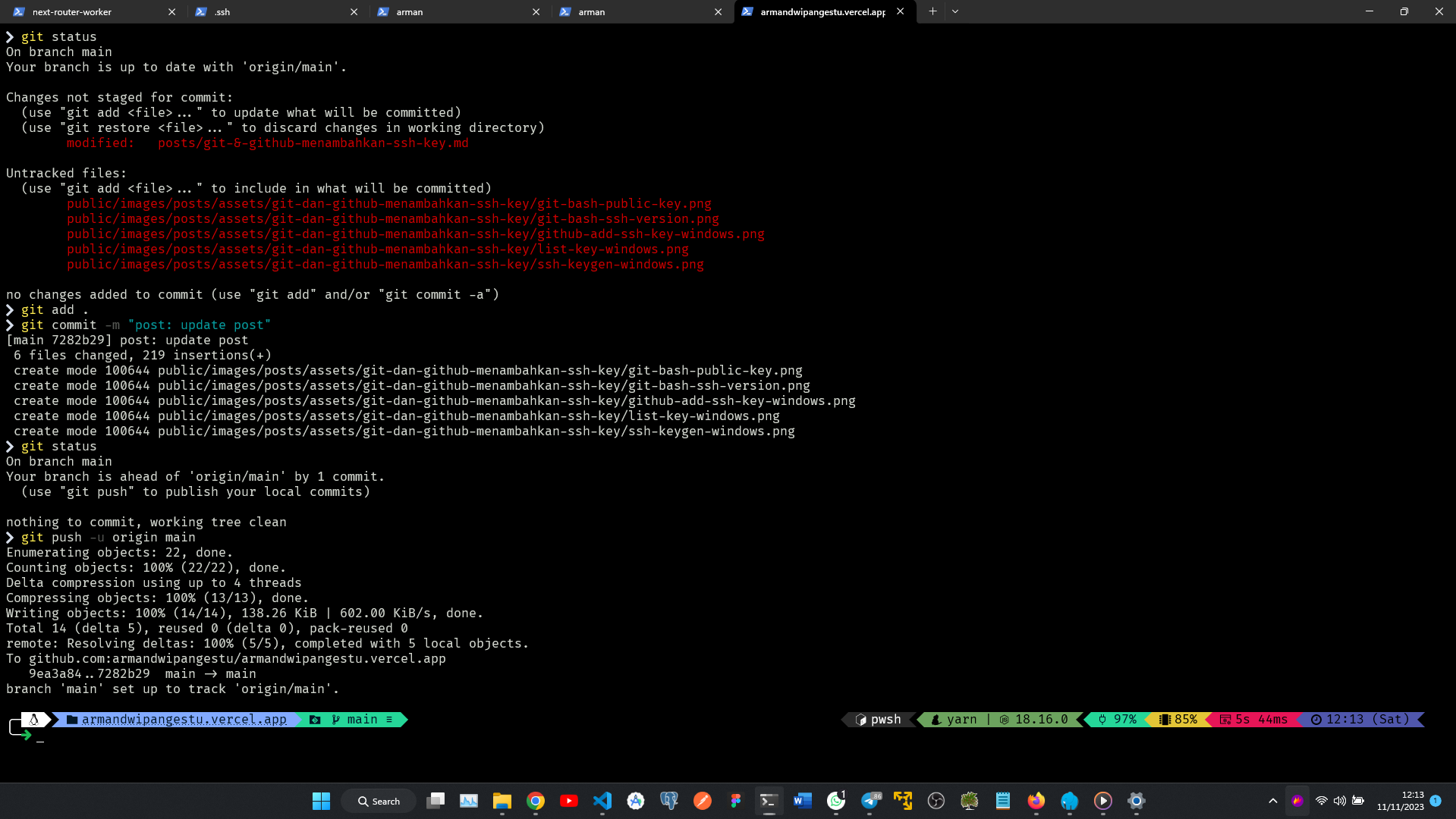Open Telegram from the taskbar
This screenshot has width=1456, height=819.
(x=870, y=801)
